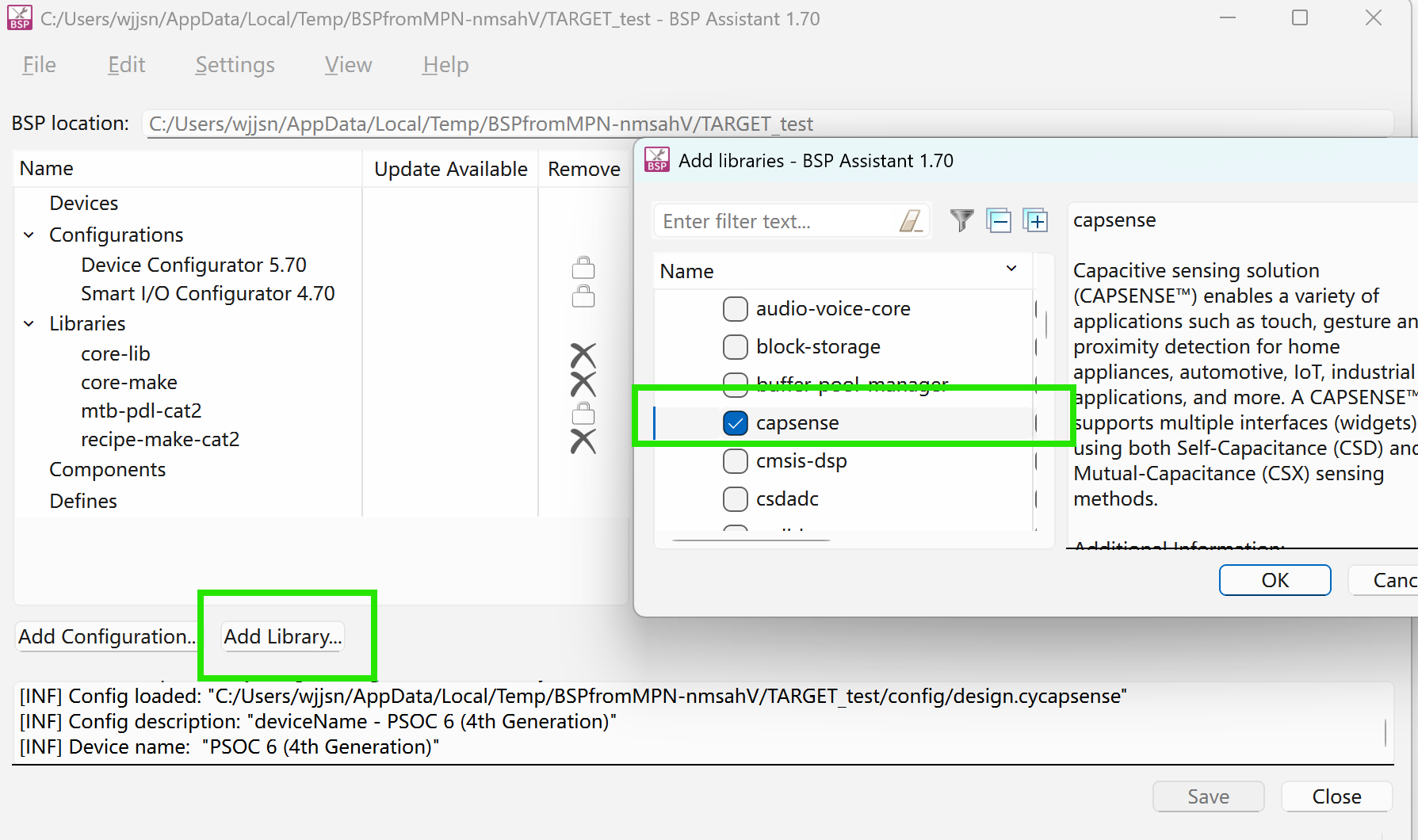This screenshot has height=840, width=1418.
Task: Uncheck the capsense library checkbox
Action: pos(736,423)
